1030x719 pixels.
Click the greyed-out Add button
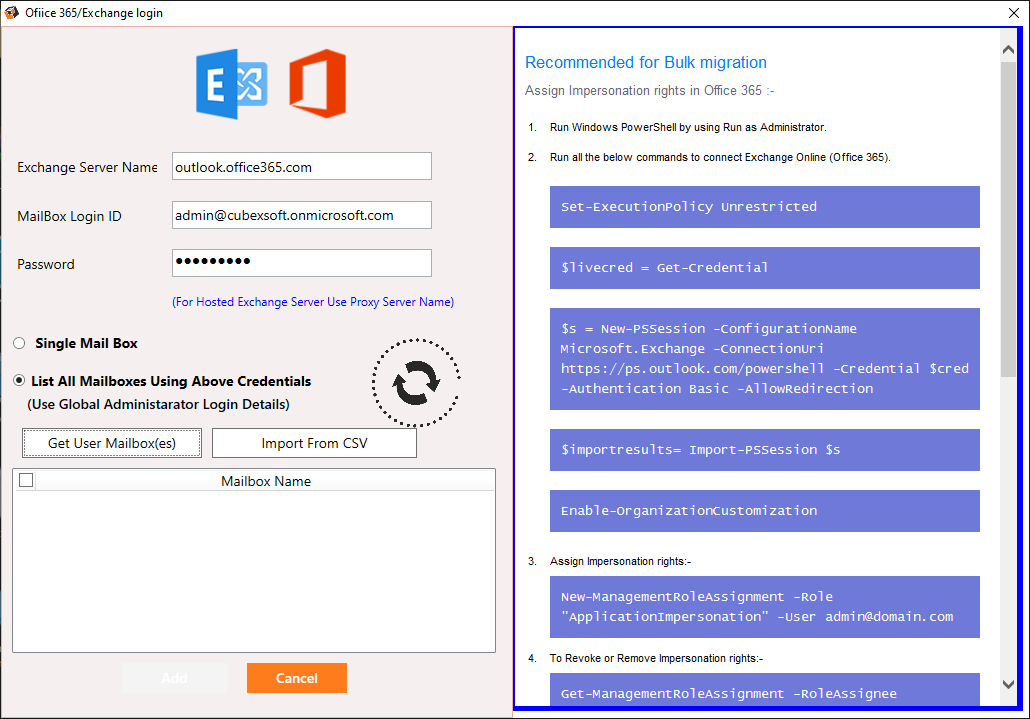(174, 678)
